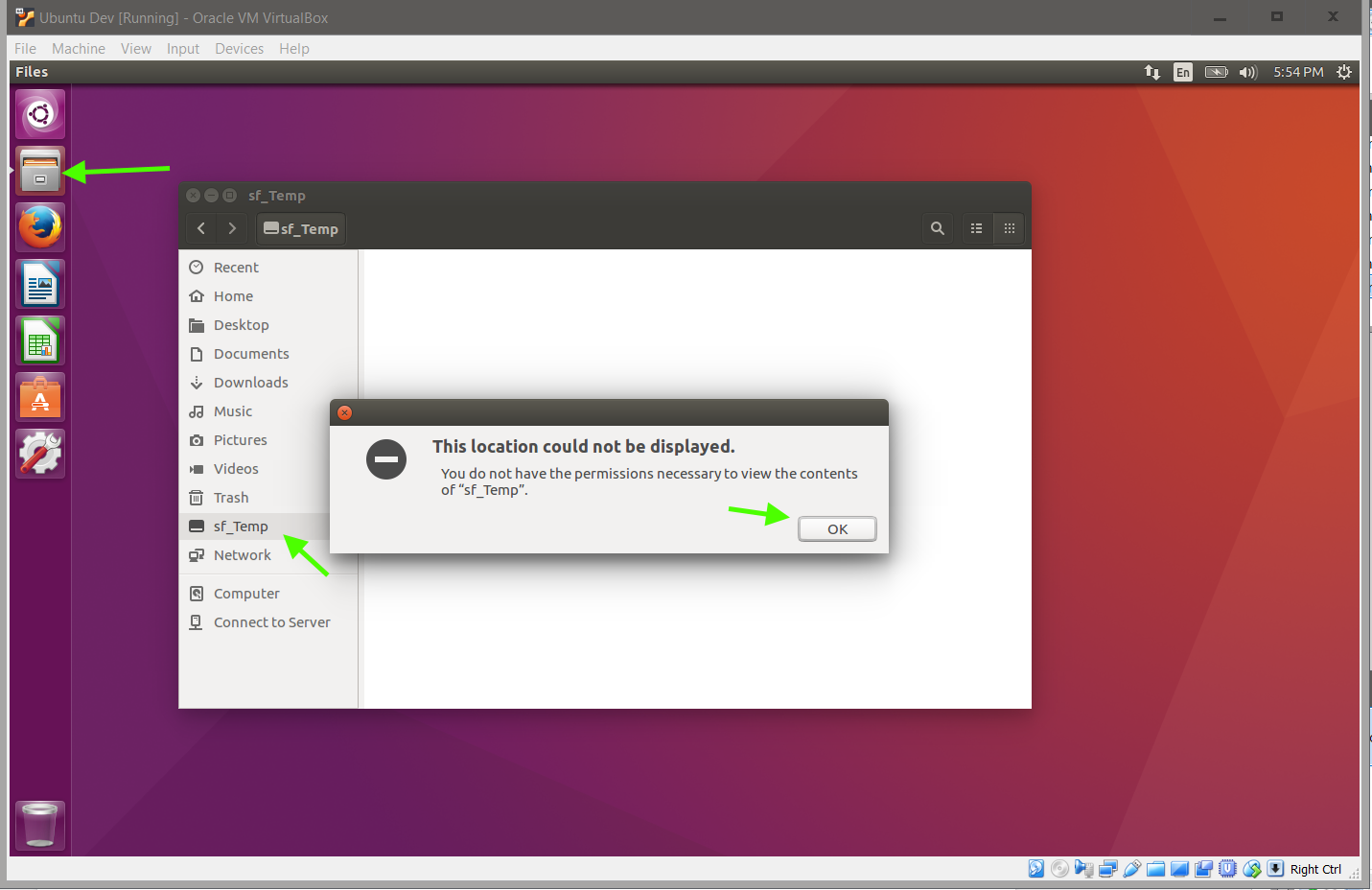The height and width of the screenshot is (890, 1372).
Task: Click the VirtualBox USB devices status icon
Action: pyautogui.click(x=1132, y=869)
